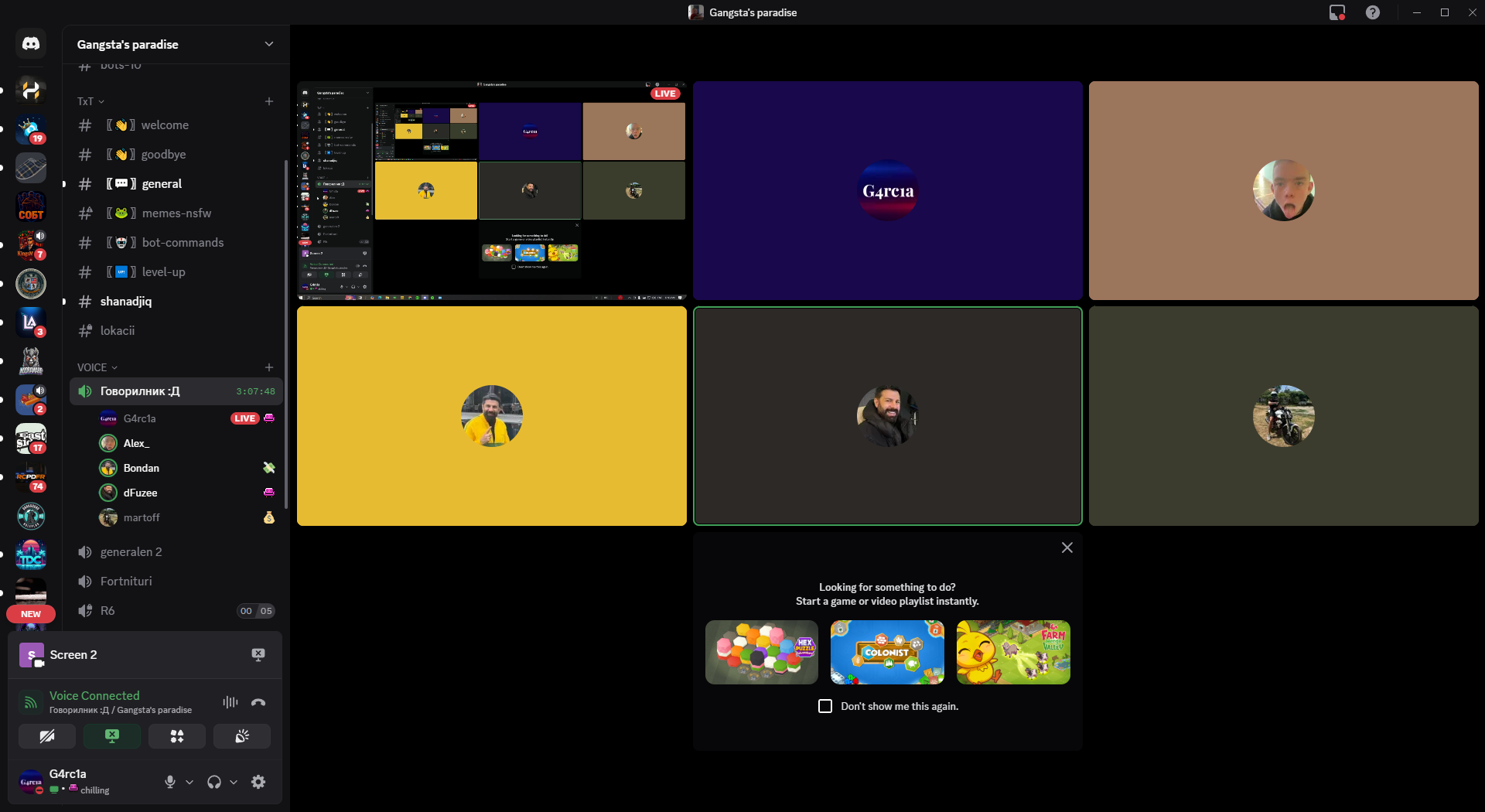Open the lokacii channel
This screenshot has width=1485, height=812.
[176, 331]
